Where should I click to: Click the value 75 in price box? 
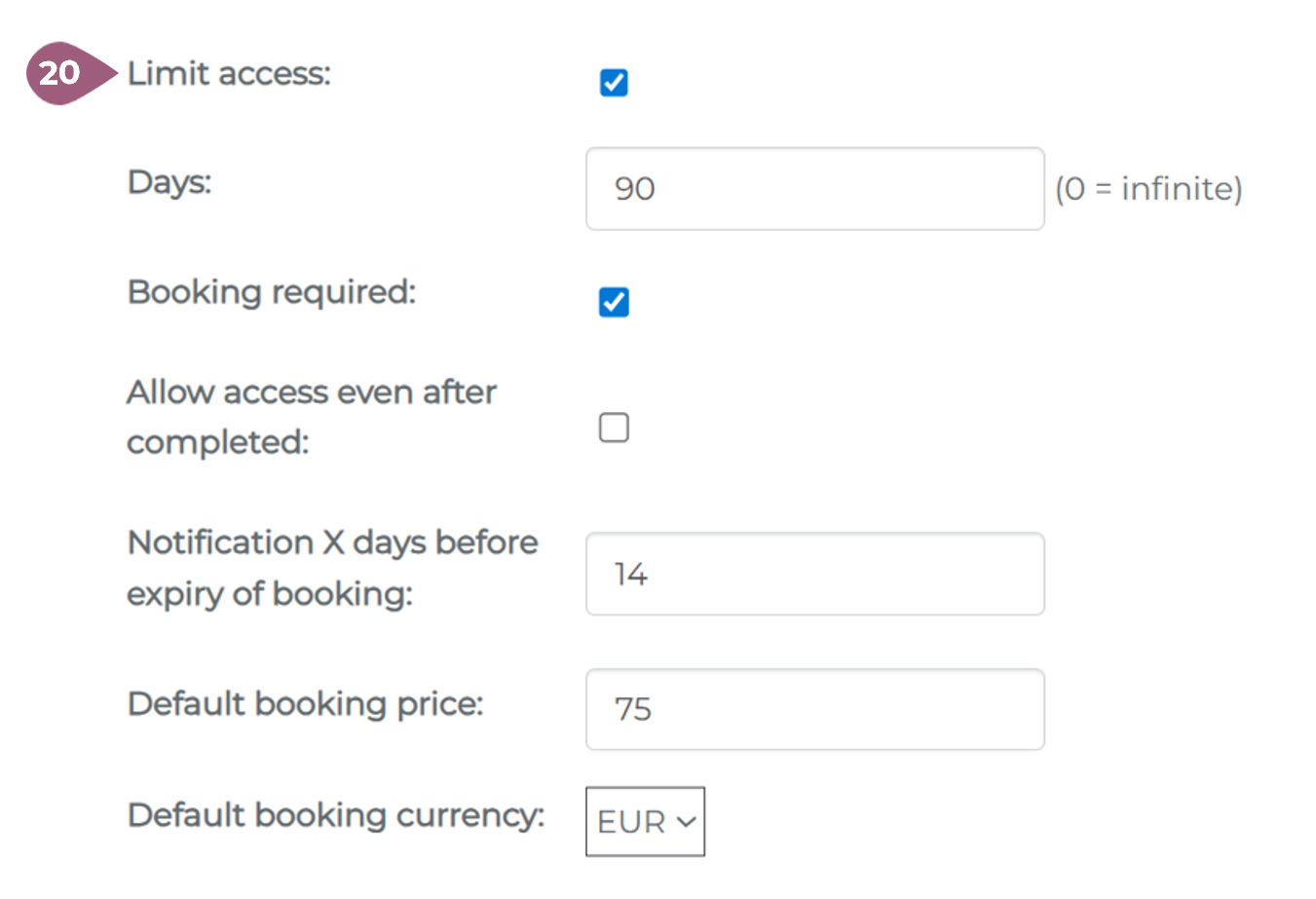633,709
